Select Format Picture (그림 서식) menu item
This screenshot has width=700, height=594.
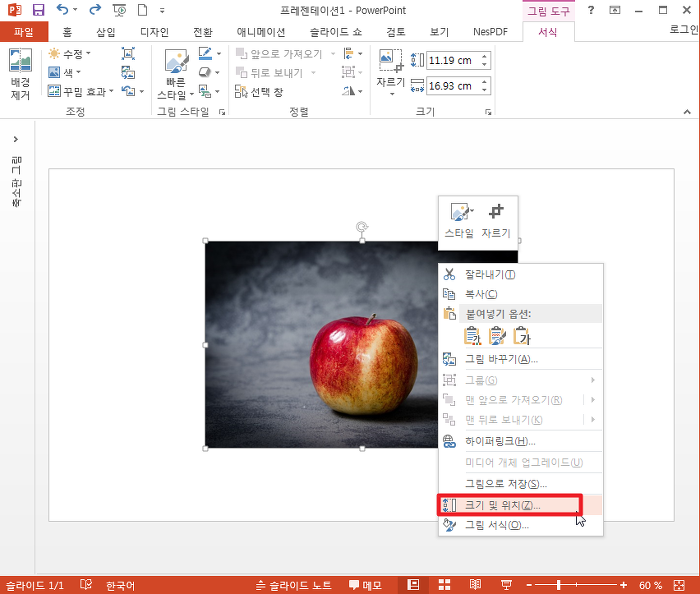pos(521,525)
